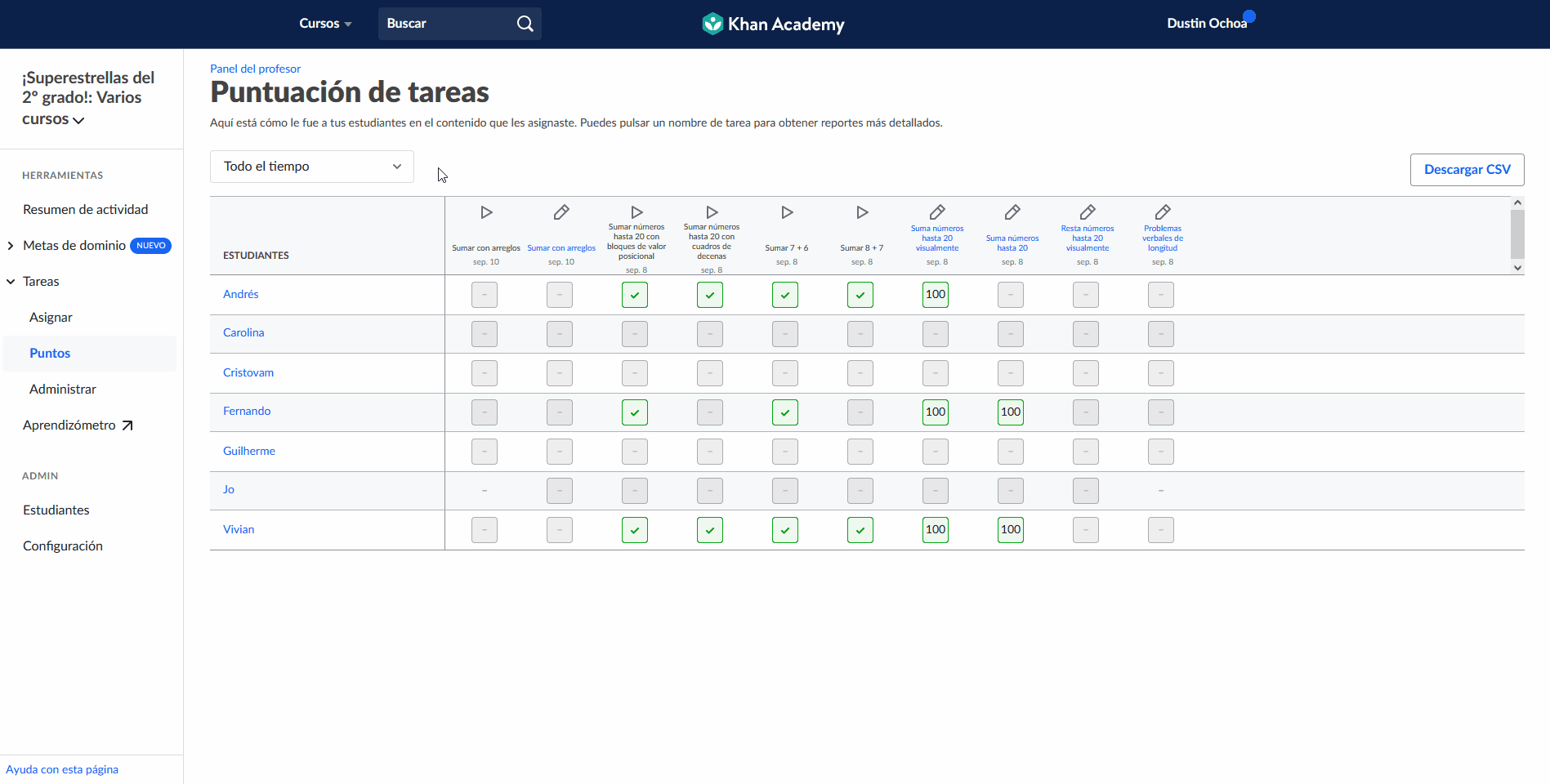
Task: Open student Fernando's link
Action: click(x=247, y=411)
